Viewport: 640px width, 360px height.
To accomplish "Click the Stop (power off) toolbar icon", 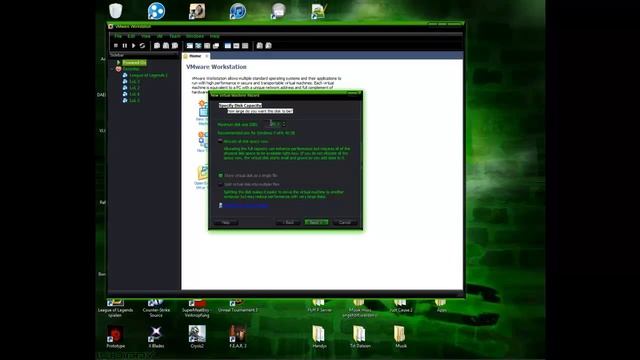I will tap(116, 46).
